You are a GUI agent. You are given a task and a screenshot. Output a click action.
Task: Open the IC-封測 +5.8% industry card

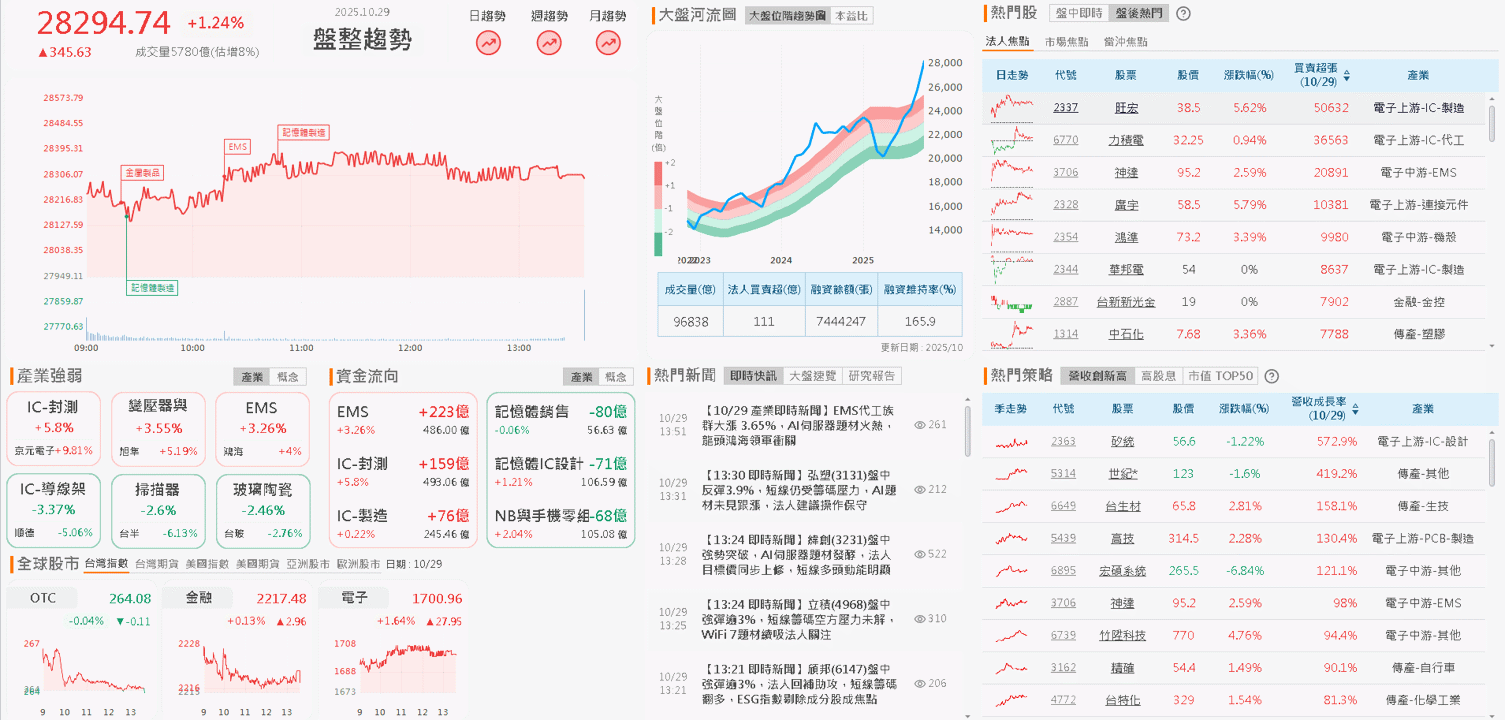56,427
